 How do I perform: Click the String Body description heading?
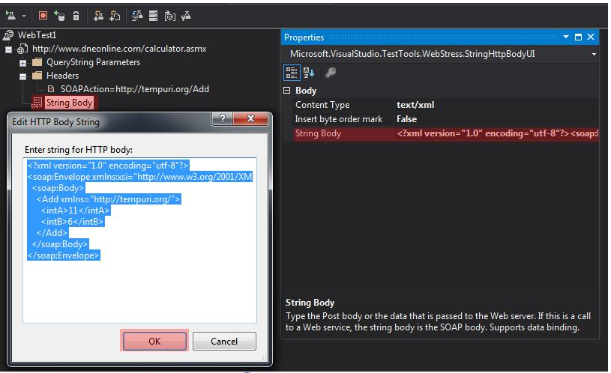(x=310, y=302)
